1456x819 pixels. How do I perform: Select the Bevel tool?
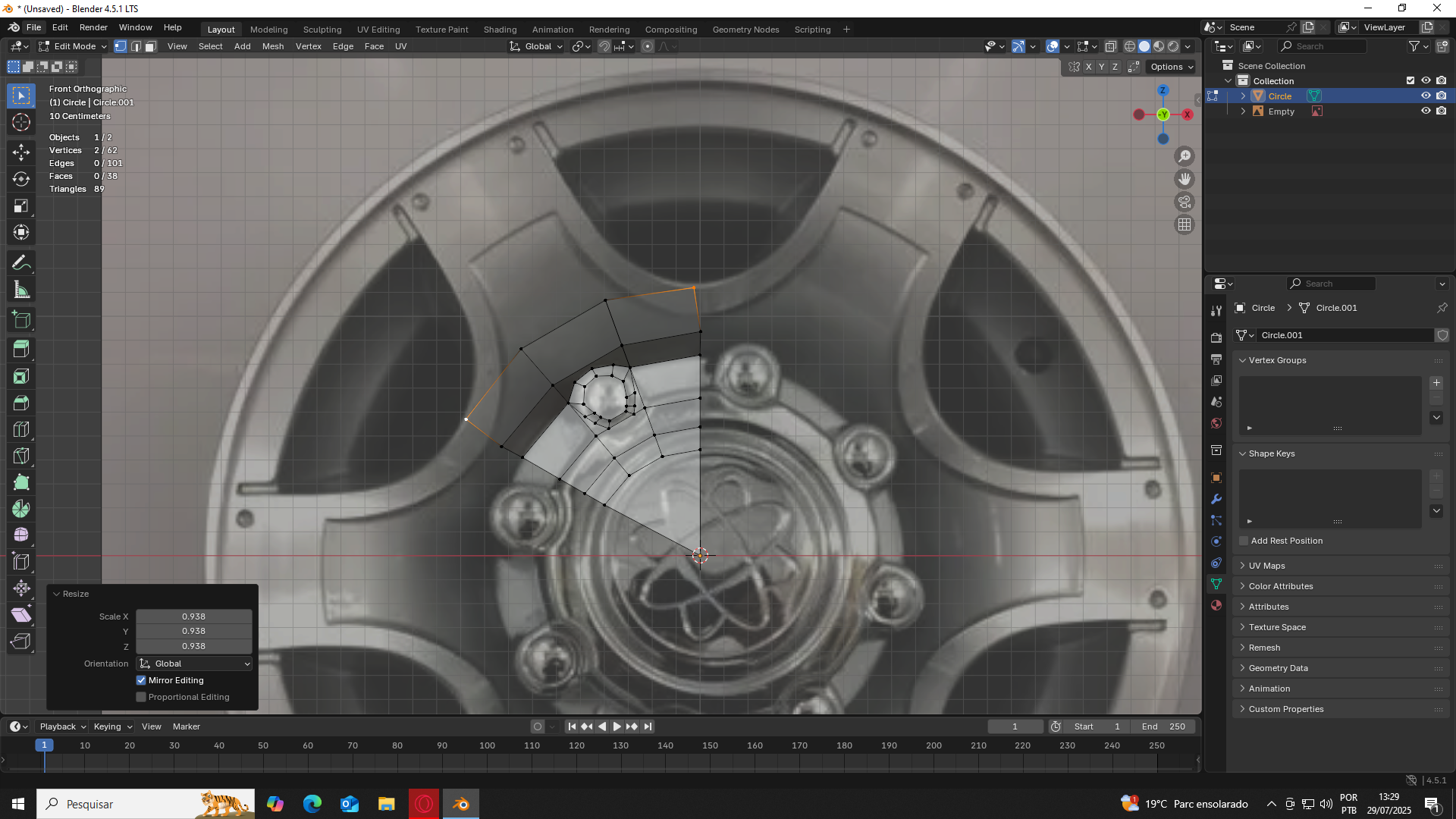click(21, 403)
